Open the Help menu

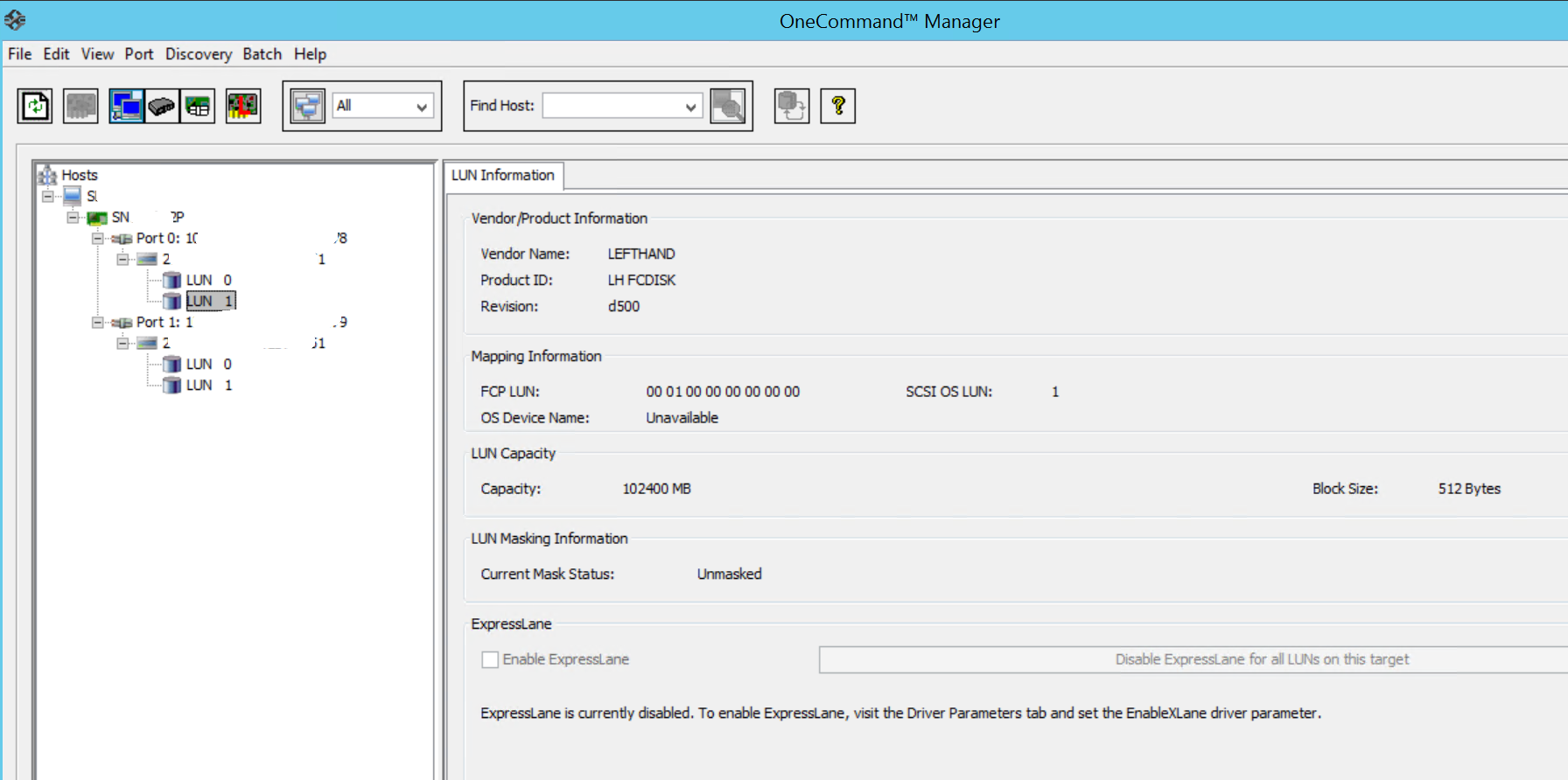click(x=310, y=54)
